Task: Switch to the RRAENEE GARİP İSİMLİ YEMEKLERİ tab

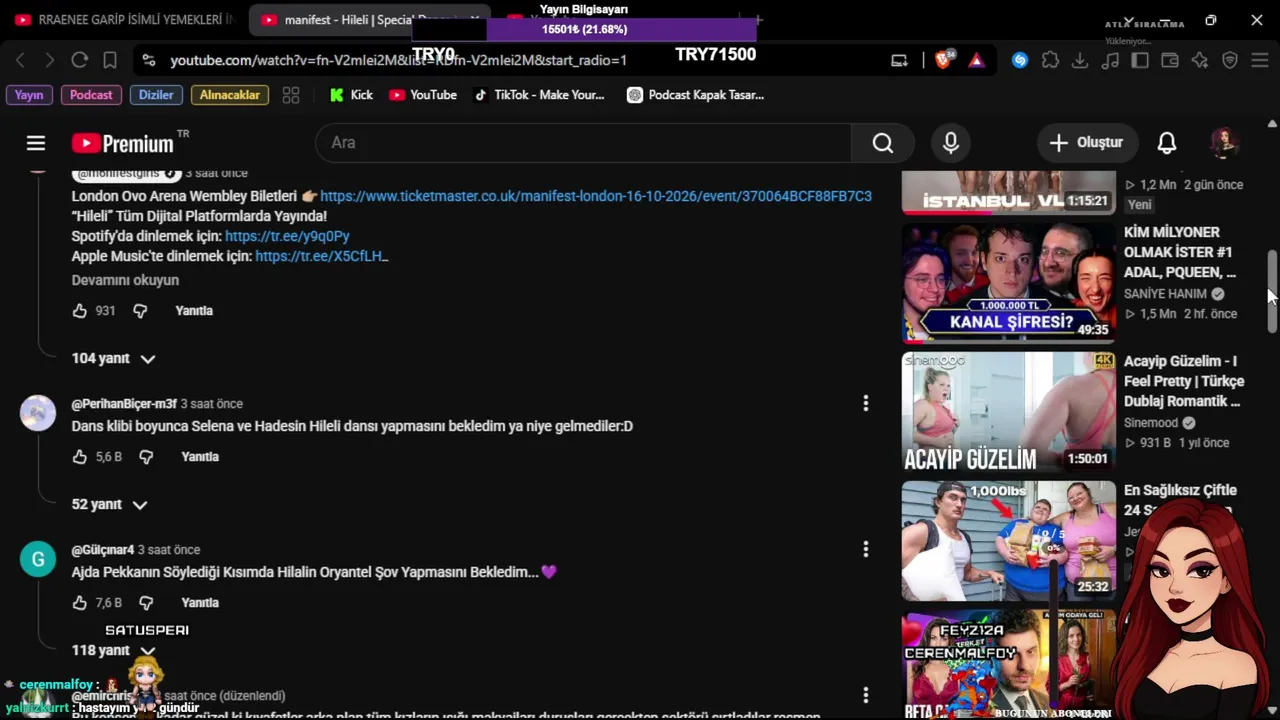Action: tap(124, 20)
